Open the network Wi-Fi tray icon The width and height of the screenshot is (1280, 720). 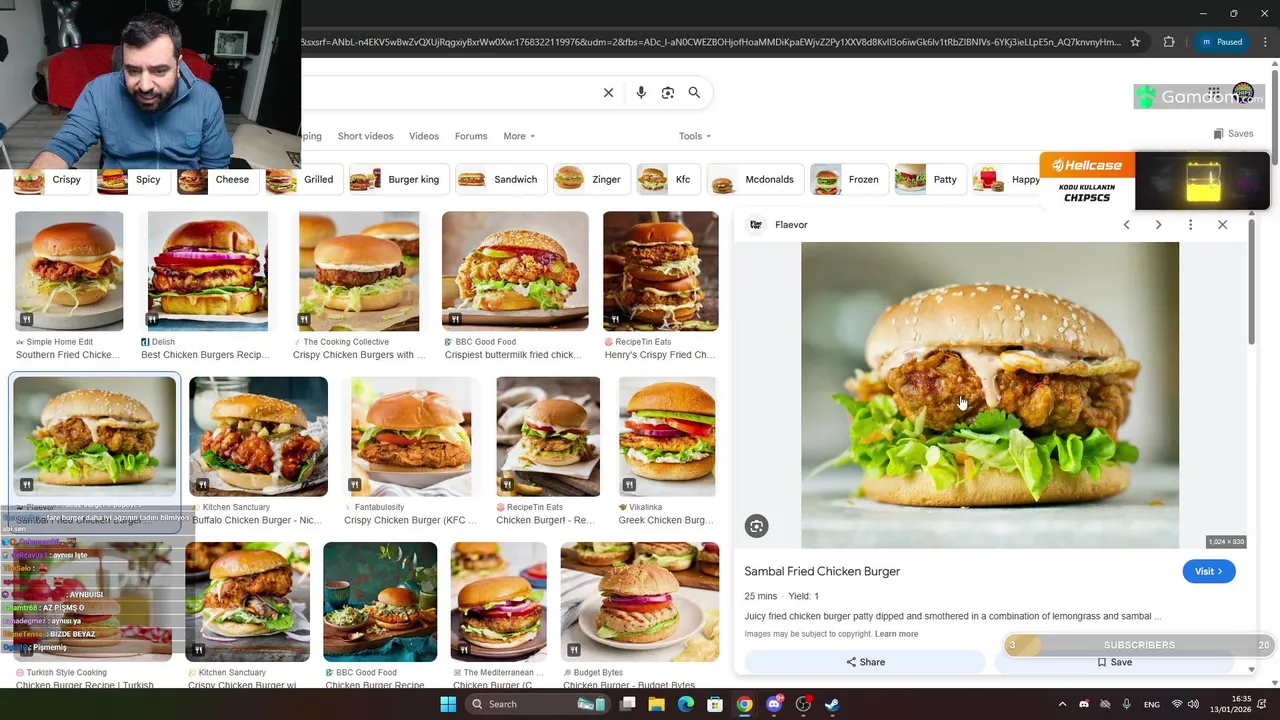click(1177, 704)
